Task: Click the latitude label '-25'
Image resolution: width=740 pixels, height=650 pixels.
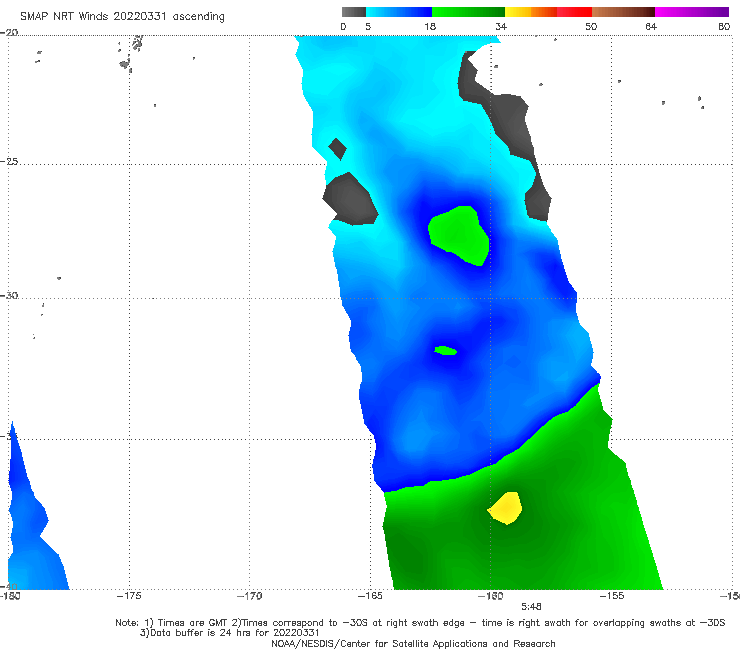Action: click(9, 161)
